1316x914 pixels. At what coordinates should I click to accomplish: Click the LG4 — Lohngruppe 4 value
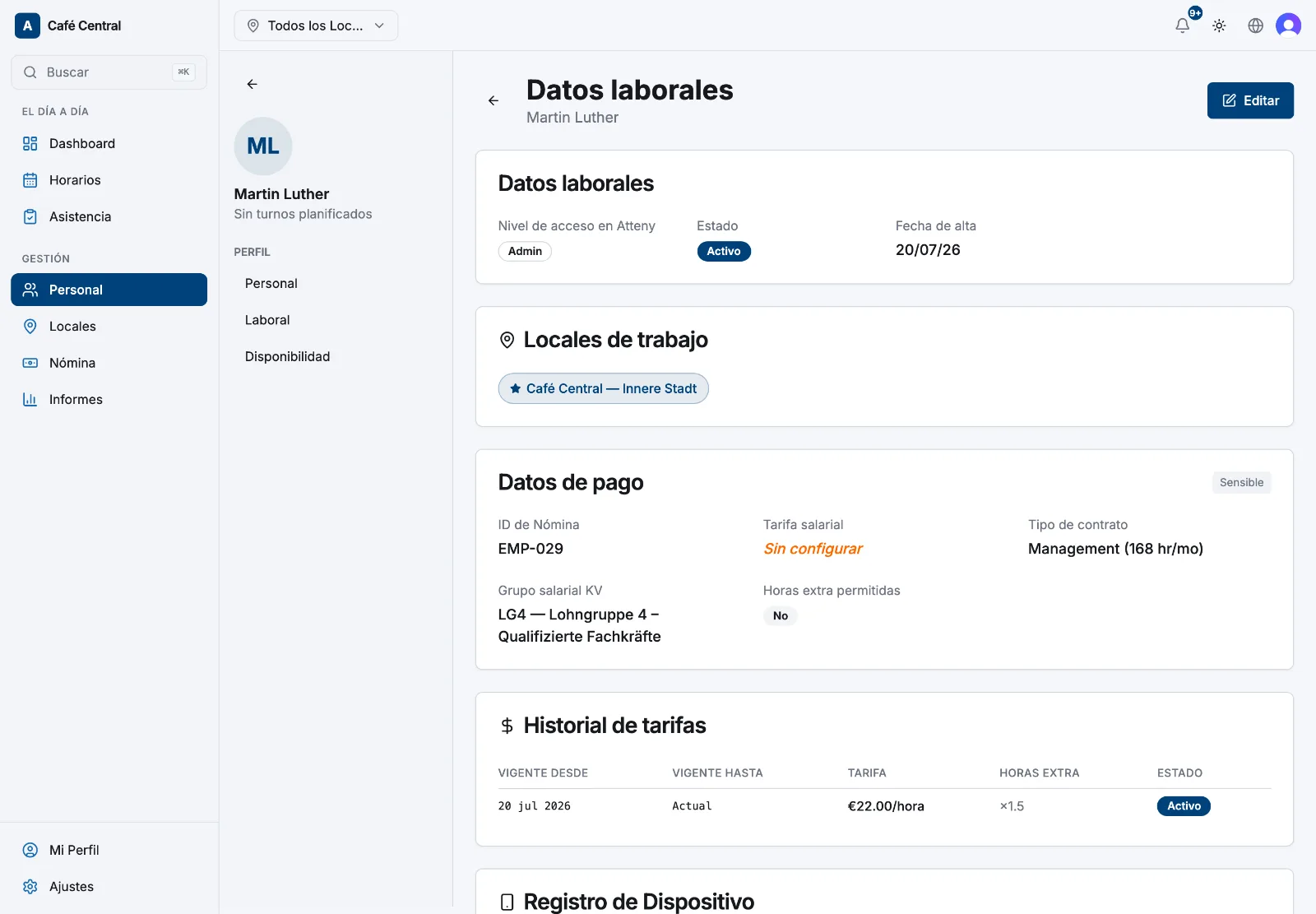(x=579, y=625)
